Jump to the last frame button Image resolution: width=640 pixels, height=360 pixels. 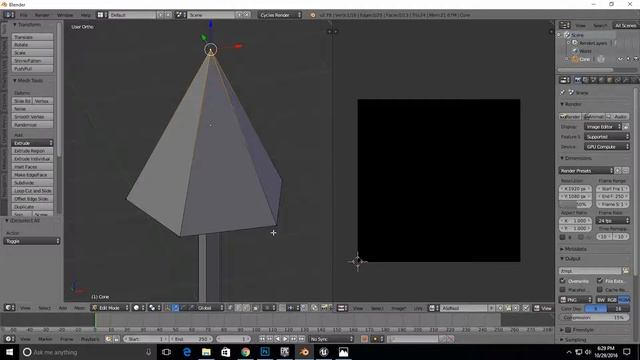(301, 339)
